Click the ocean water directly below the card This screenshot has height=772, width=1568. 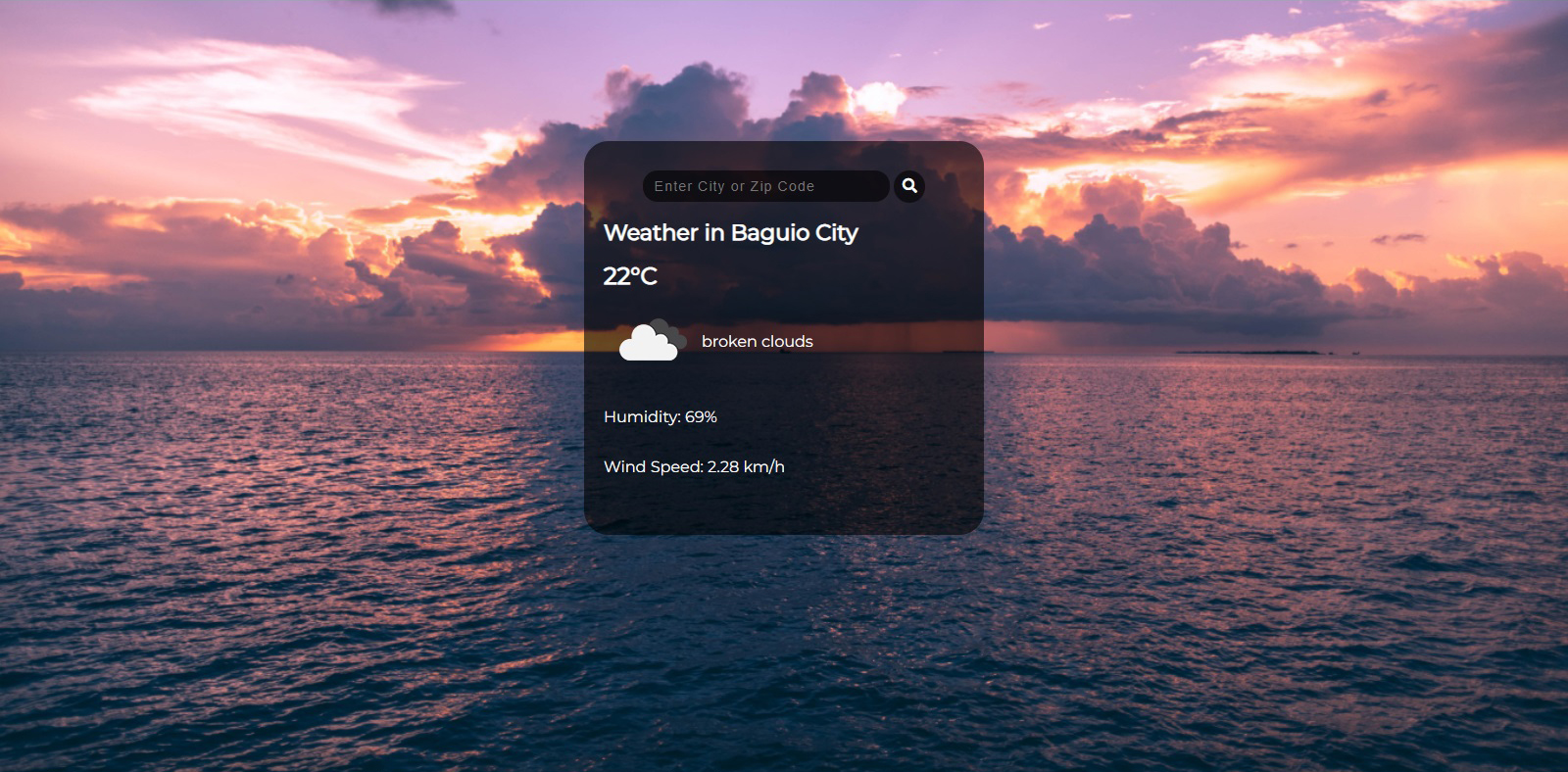(784, 607)
